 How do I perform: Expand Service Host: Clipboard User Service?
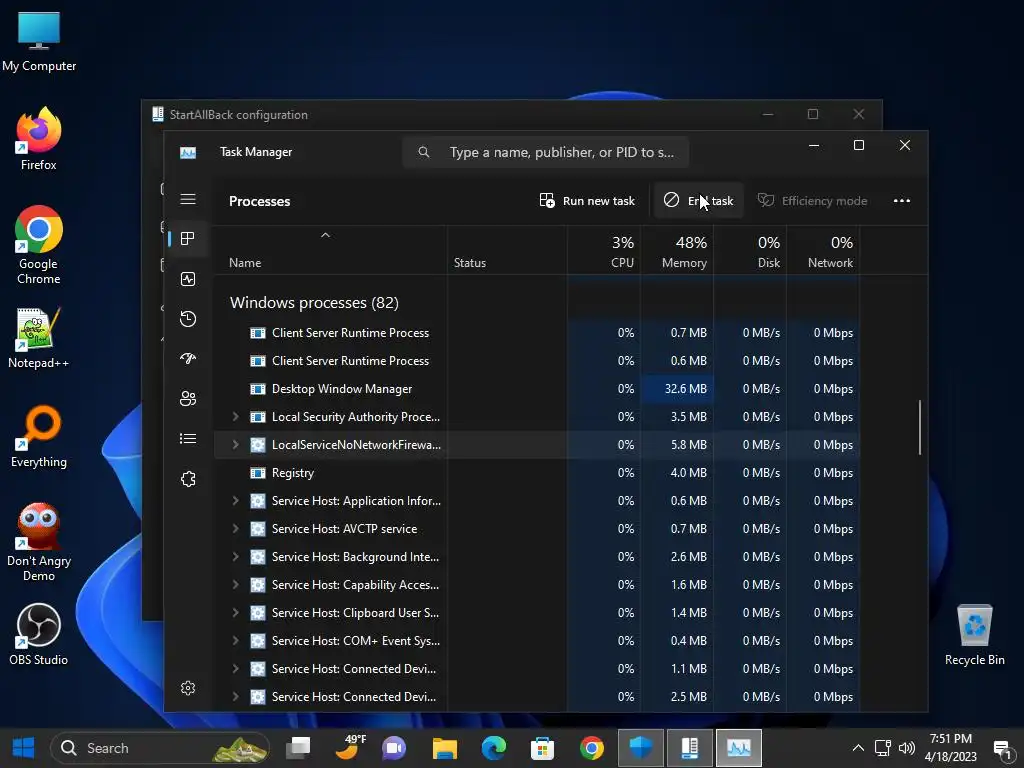pos(236,613)
